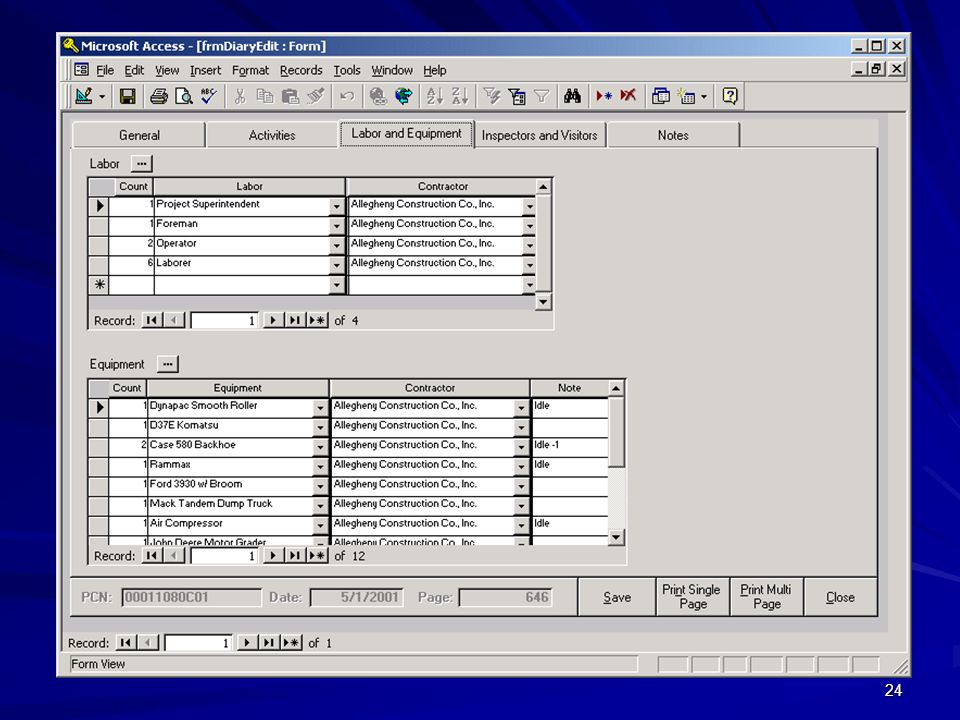
Task: Click the Labor list scroll down arrow
Action: 543,302
